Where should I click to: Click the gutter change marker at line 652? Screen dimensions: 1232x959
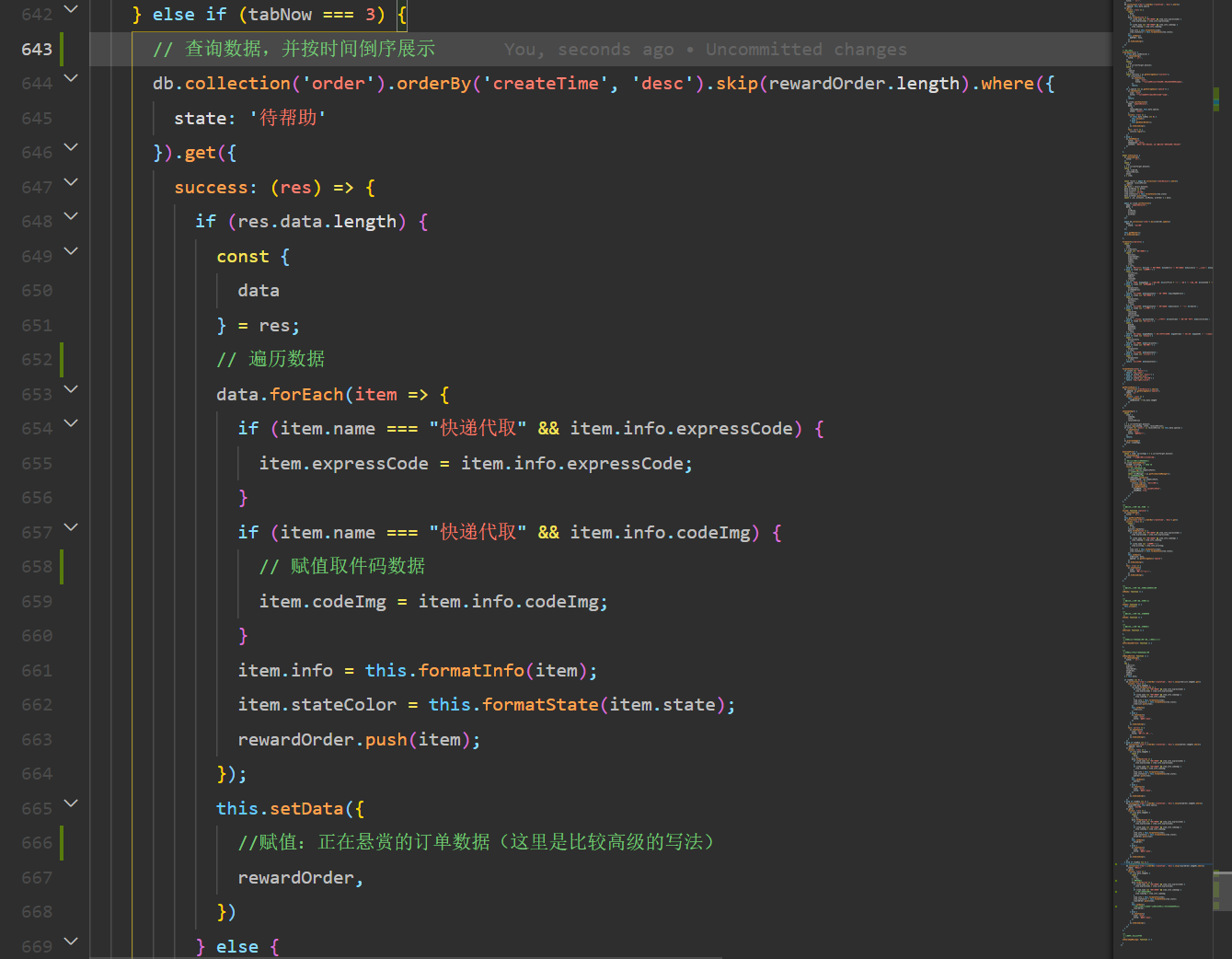pyautogui.click(x=61, y=359)
